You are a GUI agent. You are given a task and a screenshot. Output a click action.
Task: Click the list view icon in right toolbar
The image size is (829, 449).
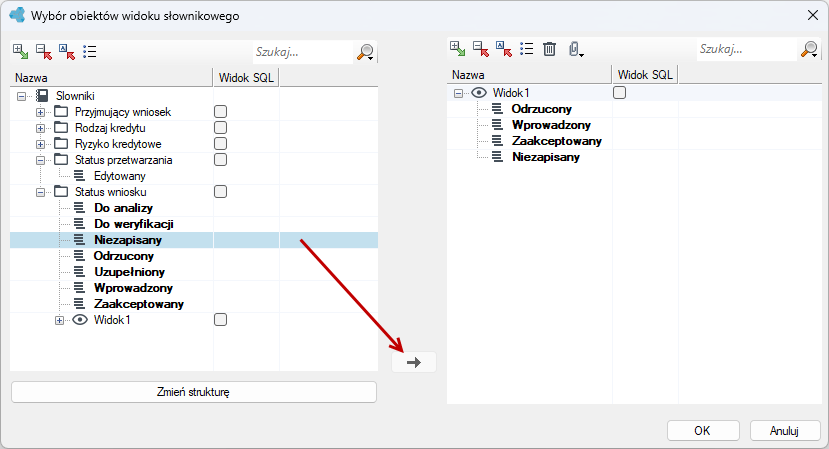click(527, 49)
